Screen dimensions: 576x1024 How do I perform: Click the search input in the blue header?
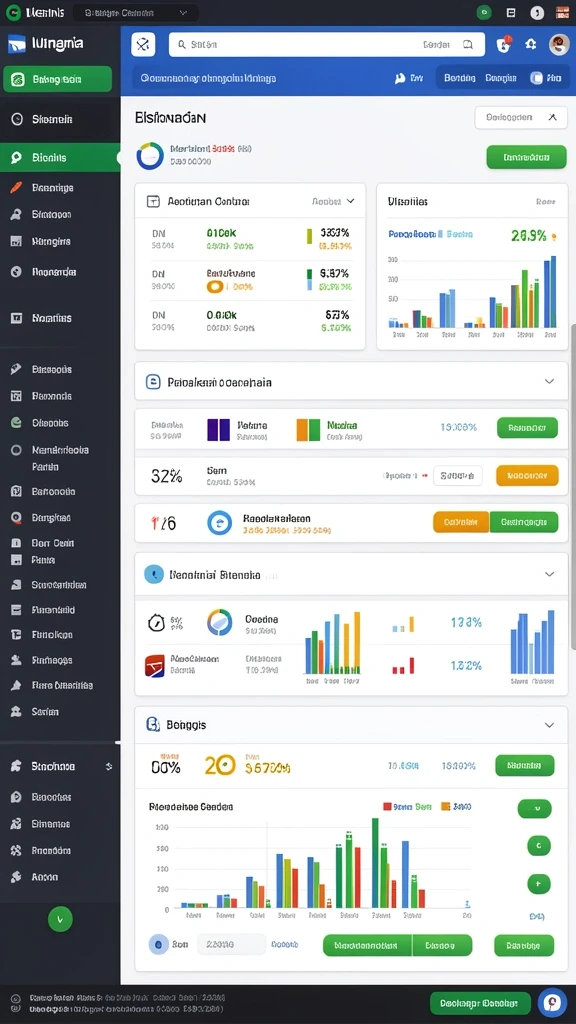(327, 44)
